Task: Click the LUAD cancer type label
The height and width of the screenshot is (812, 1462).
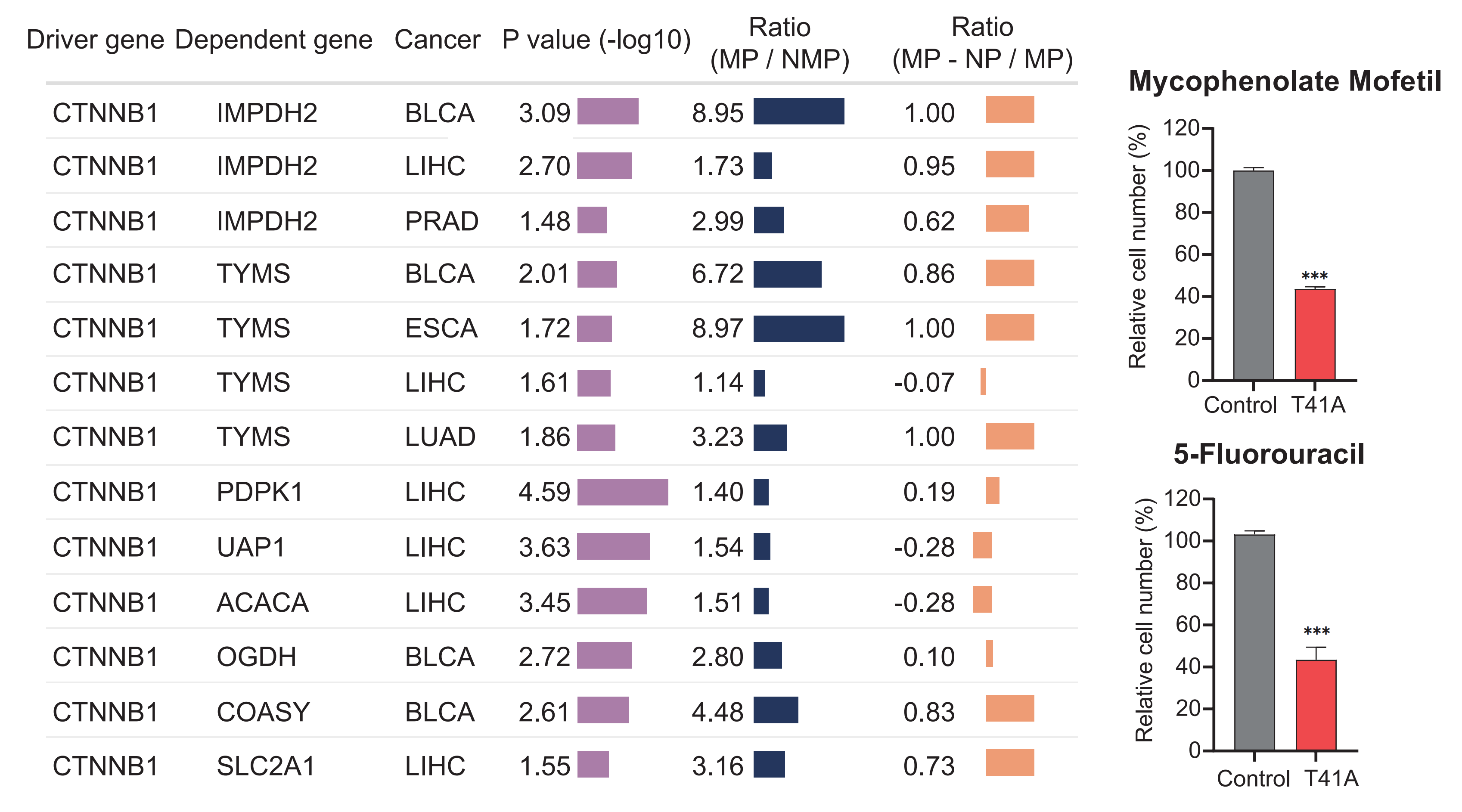Action: (x=440, y=437)
